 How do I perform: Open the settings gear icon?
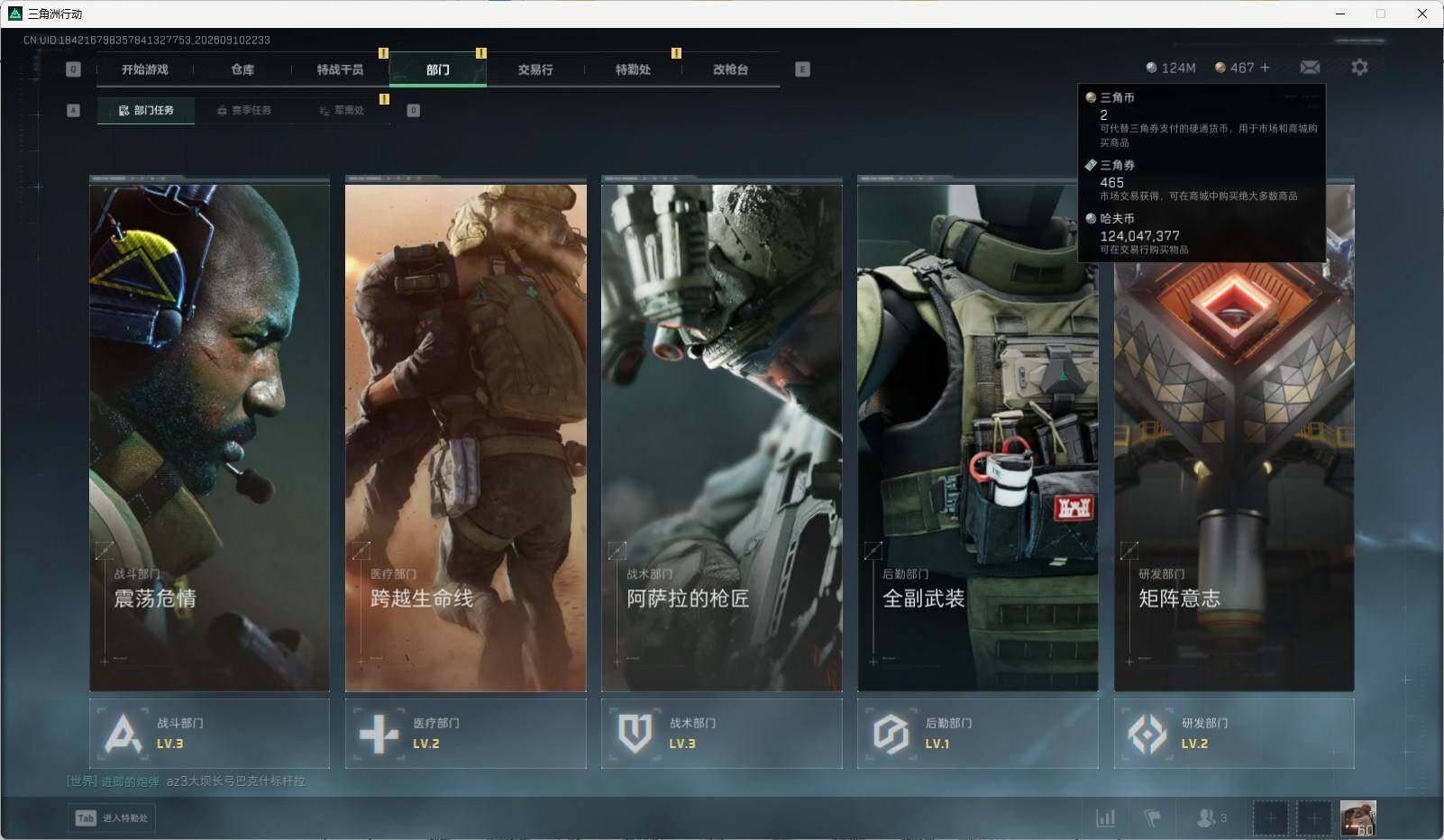pyautogui.click(x=1359, y=68)
